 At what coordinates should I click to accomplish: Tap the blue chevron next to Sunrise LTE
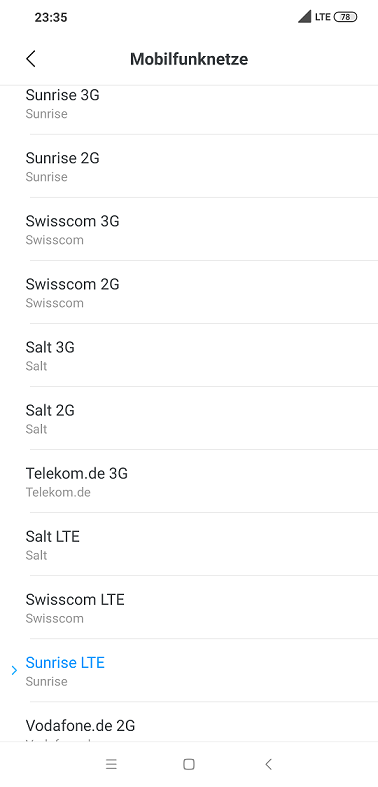pos(14,671)
